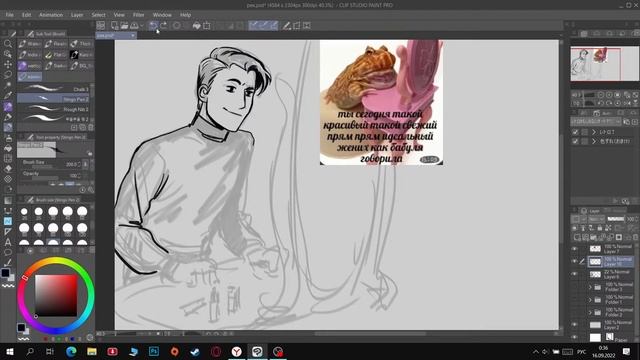This screenshot has height=360, width=640.
Task: Open the Window menu
Action: [162, 15]
